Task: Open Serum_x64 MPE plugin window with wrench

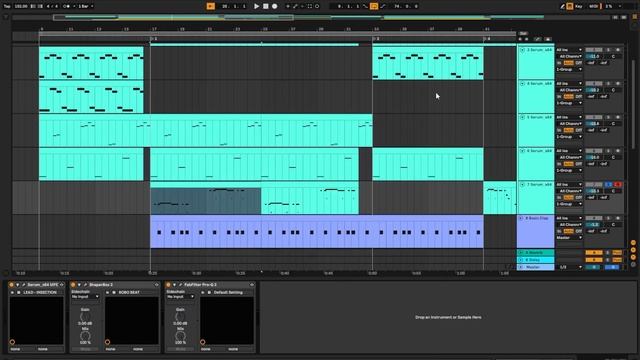Action: coord(24,284)
